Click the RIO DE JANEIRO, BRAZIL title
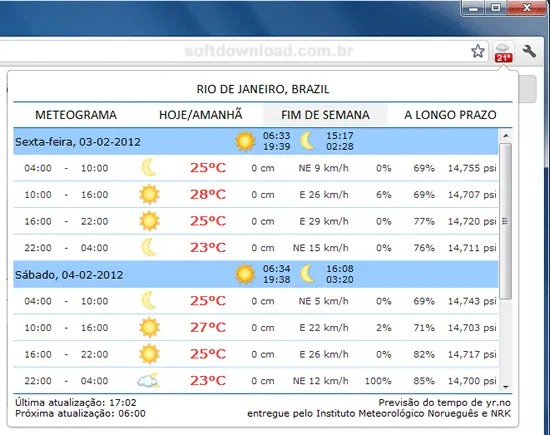The width and height of the screenshot is (550, 435). (x=263, y=89)
